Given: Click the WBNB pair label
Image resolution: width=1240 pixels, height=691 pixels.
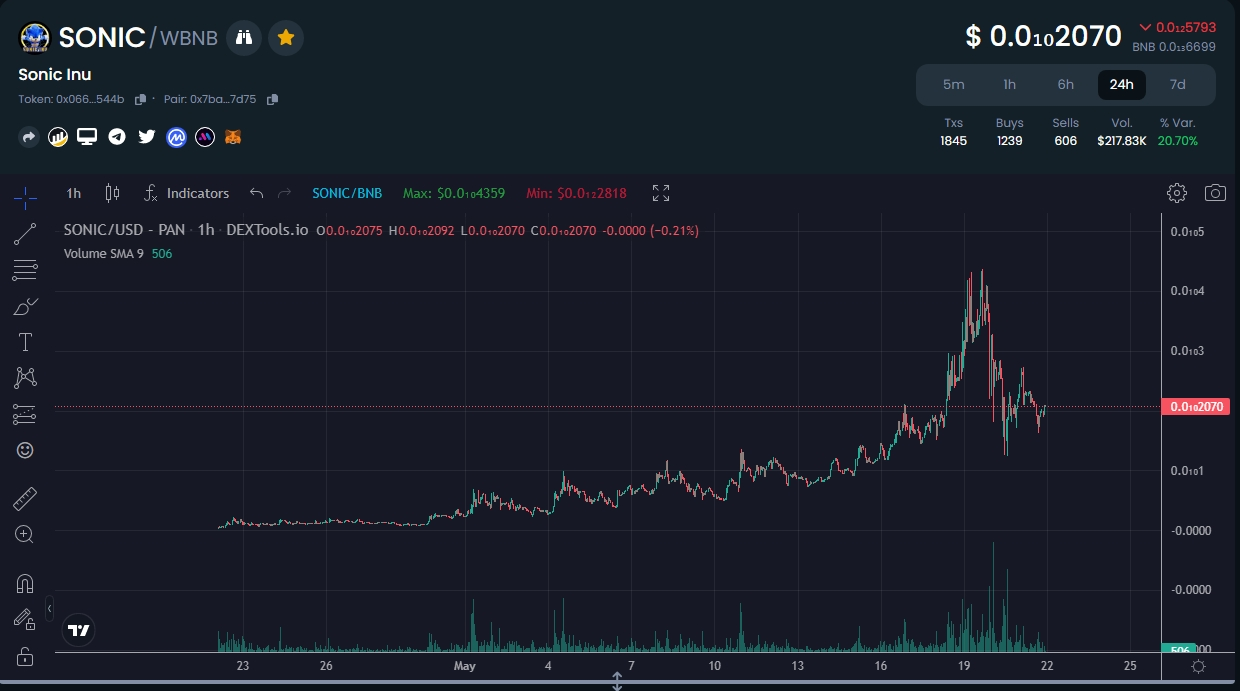Looking at the screenshot, I should 189,38.
